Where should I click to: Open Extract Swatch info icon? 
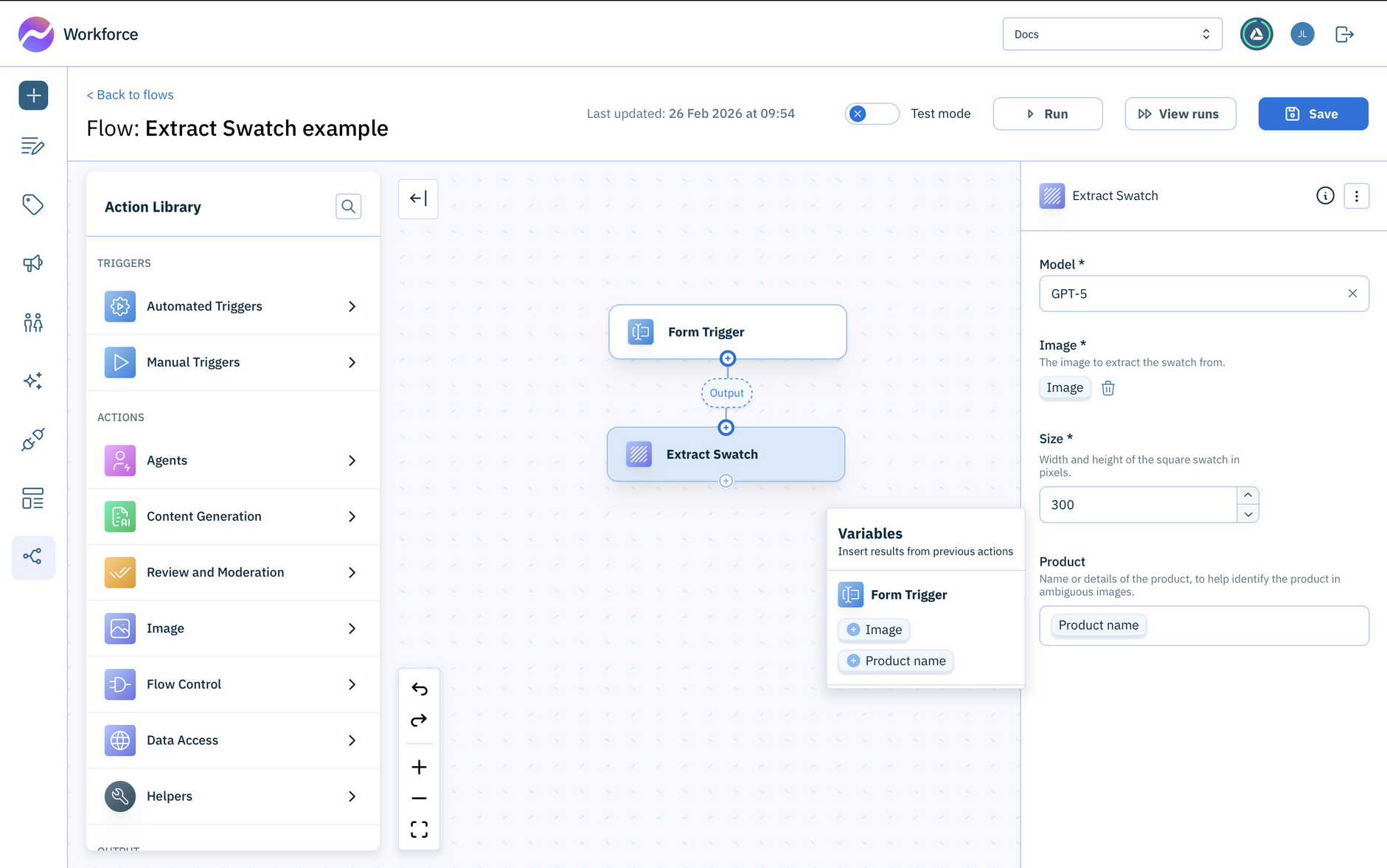click(x=1324, y=196)
